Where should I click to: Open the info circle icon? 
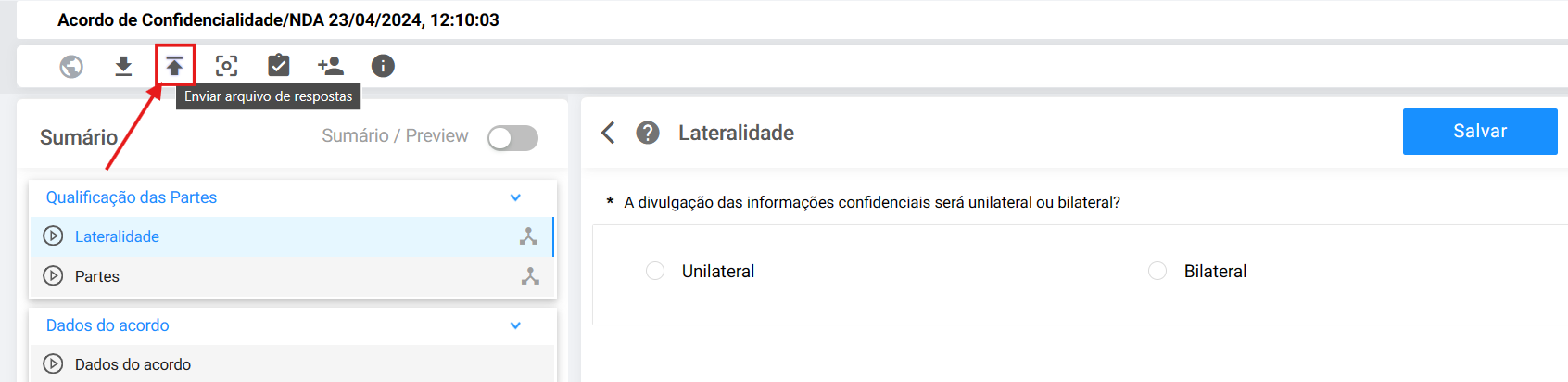(383, 66)
